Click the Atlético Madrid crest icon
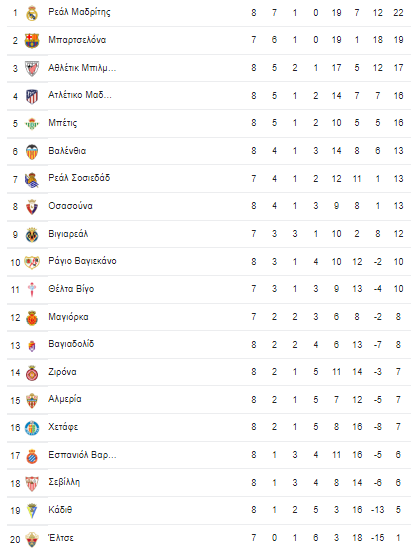Screen dimensions: 411x551 [x=32, y=96]
